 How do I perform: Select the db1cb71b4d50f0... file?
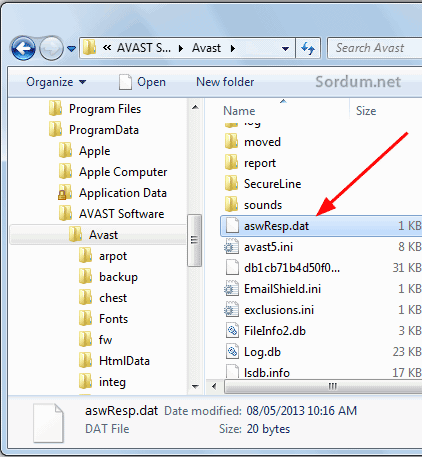point(292,268)
